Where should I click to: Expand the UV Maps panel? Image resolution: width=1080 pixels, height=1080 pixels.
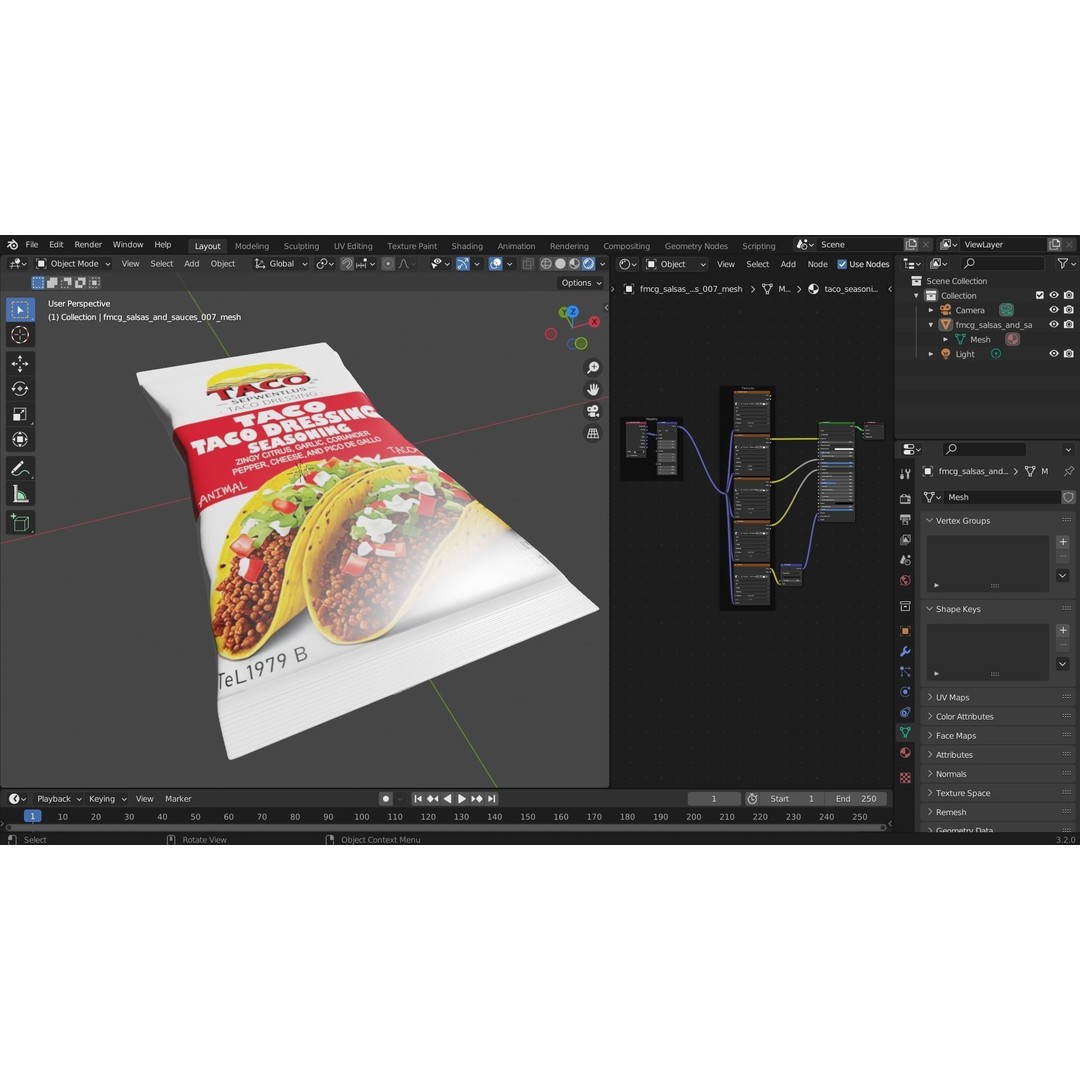point(929,697)
